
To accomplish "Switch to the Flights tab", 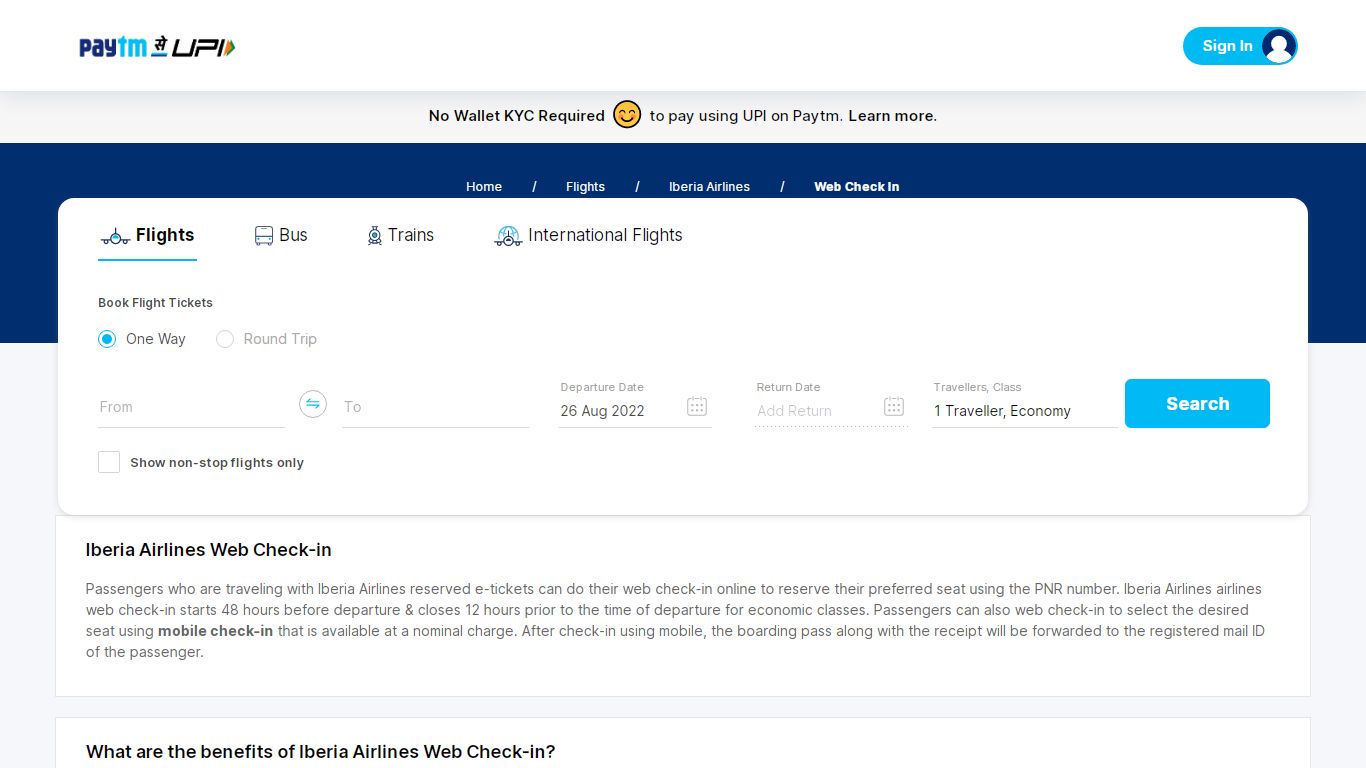I will (x=147, y=236).
